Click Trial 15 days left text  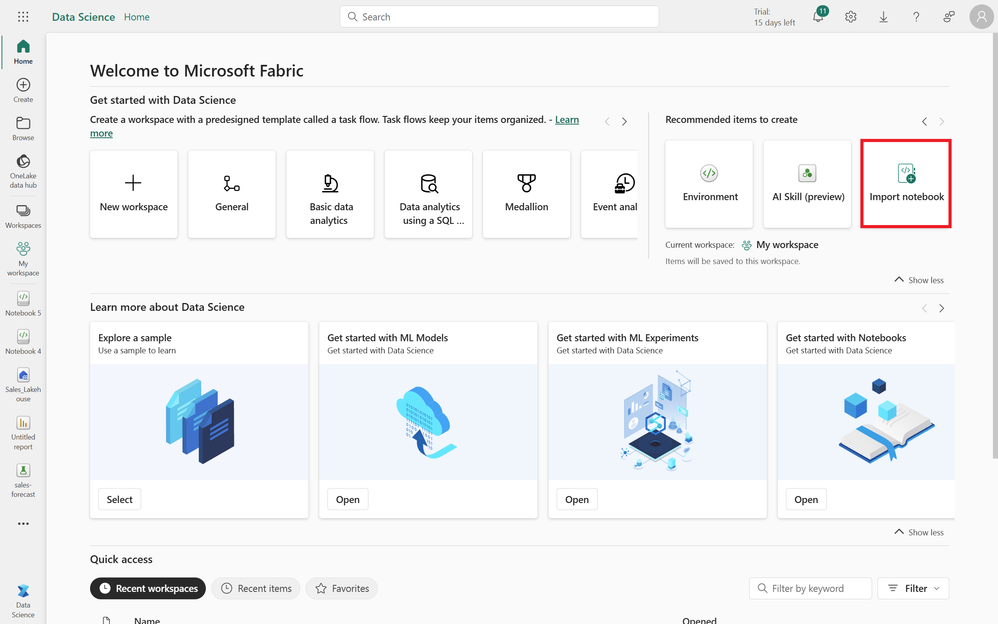(774, 17)
